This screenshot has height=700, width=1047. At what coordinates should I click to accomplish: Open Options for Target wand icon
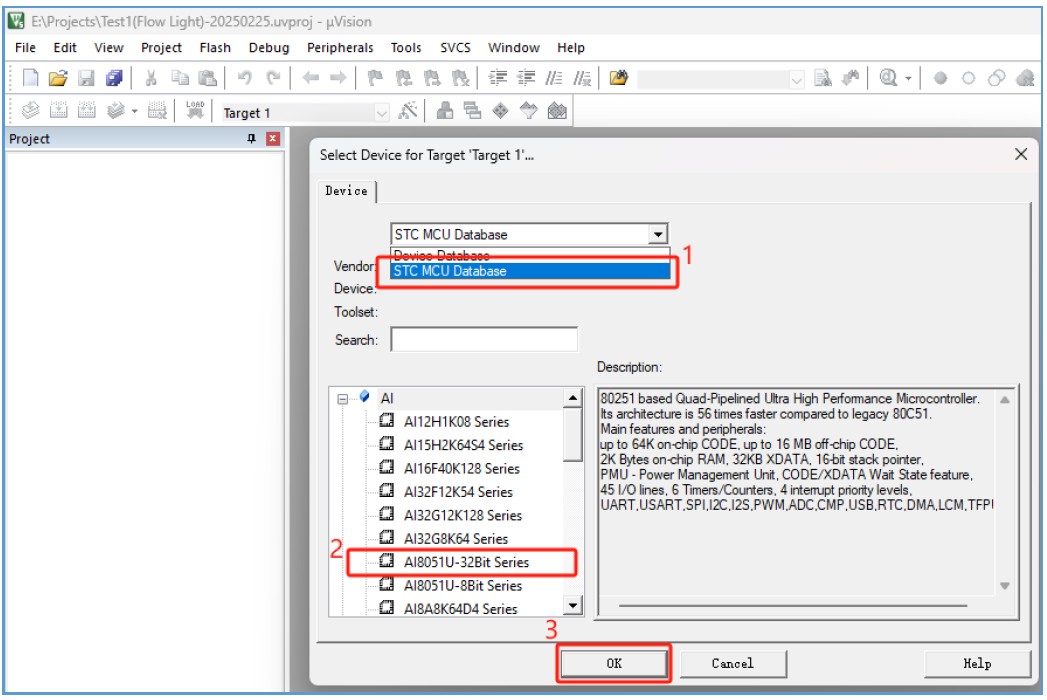(407, 111)
